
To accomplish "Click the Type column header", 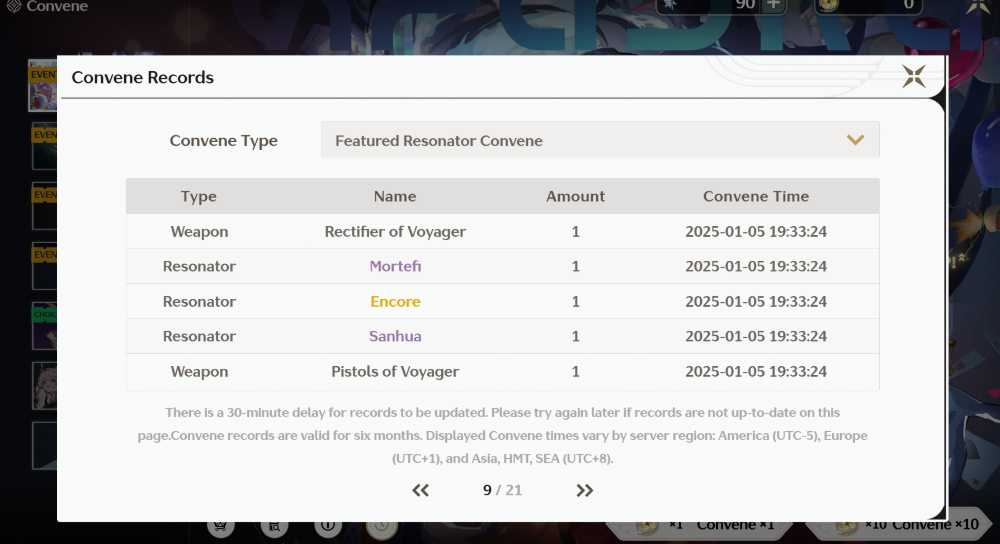I will (x=198, y=196).
